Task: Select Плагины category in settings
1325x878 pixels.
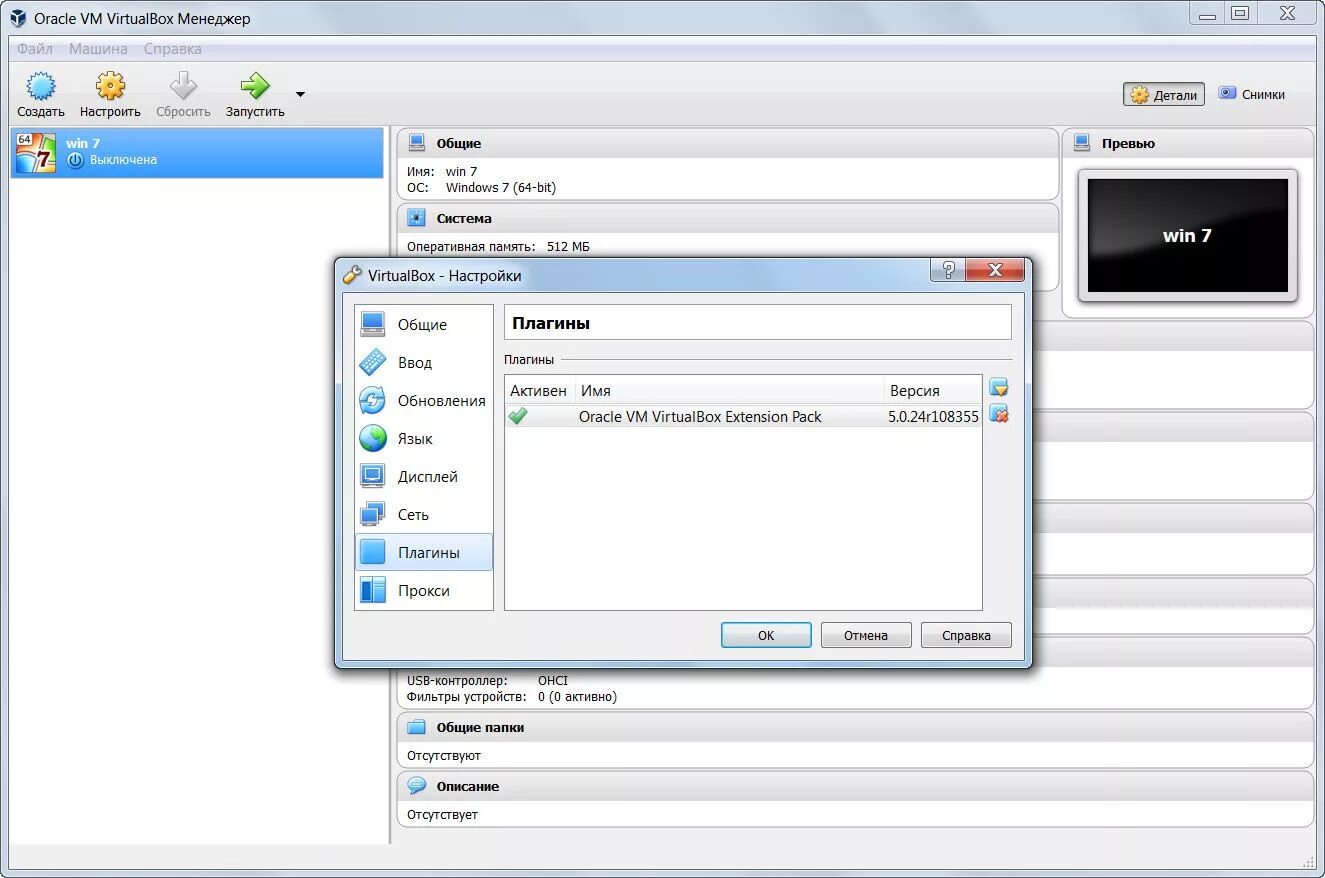Action: click(x=424, y=552)
